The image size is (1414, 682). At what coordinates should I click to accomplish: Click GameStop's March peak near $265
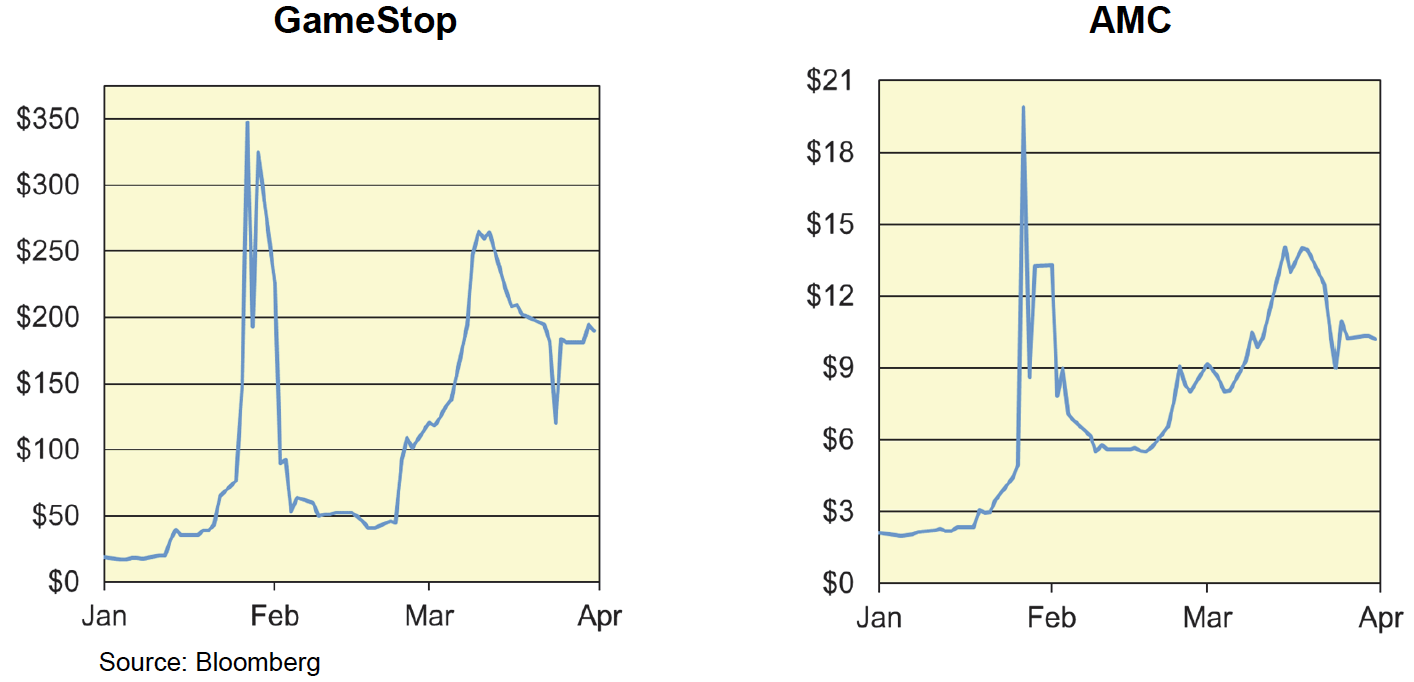click(481, 233)
